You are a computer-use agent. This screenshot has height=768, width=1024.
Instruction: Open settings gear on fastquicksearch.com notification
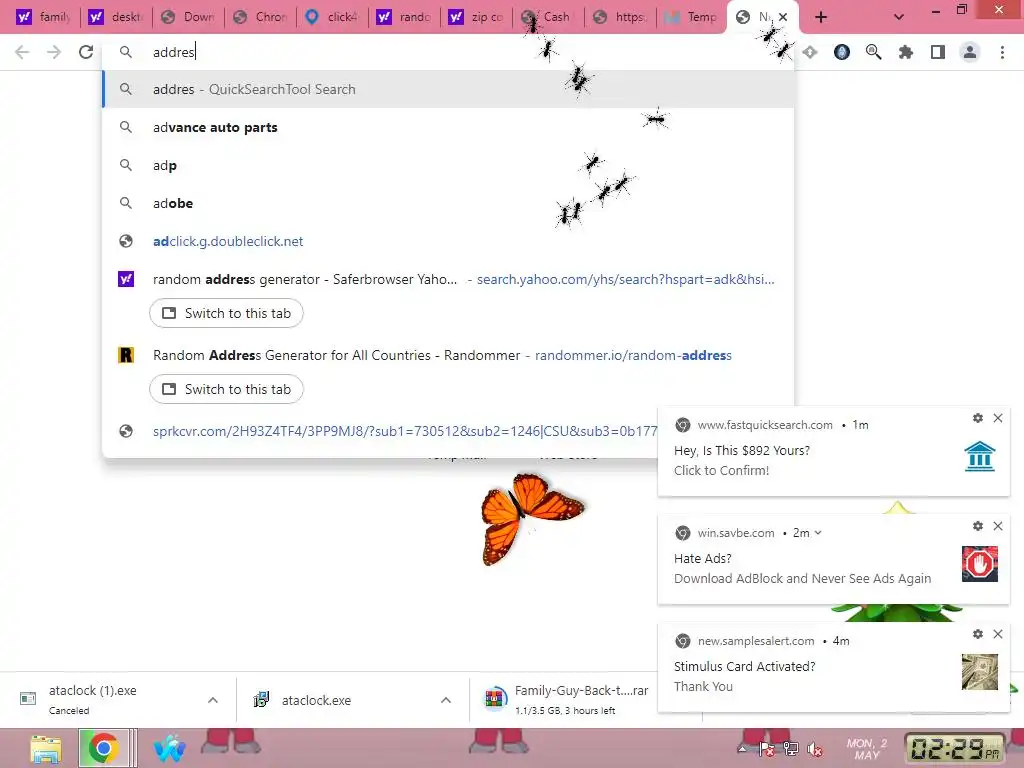(978, 418)
